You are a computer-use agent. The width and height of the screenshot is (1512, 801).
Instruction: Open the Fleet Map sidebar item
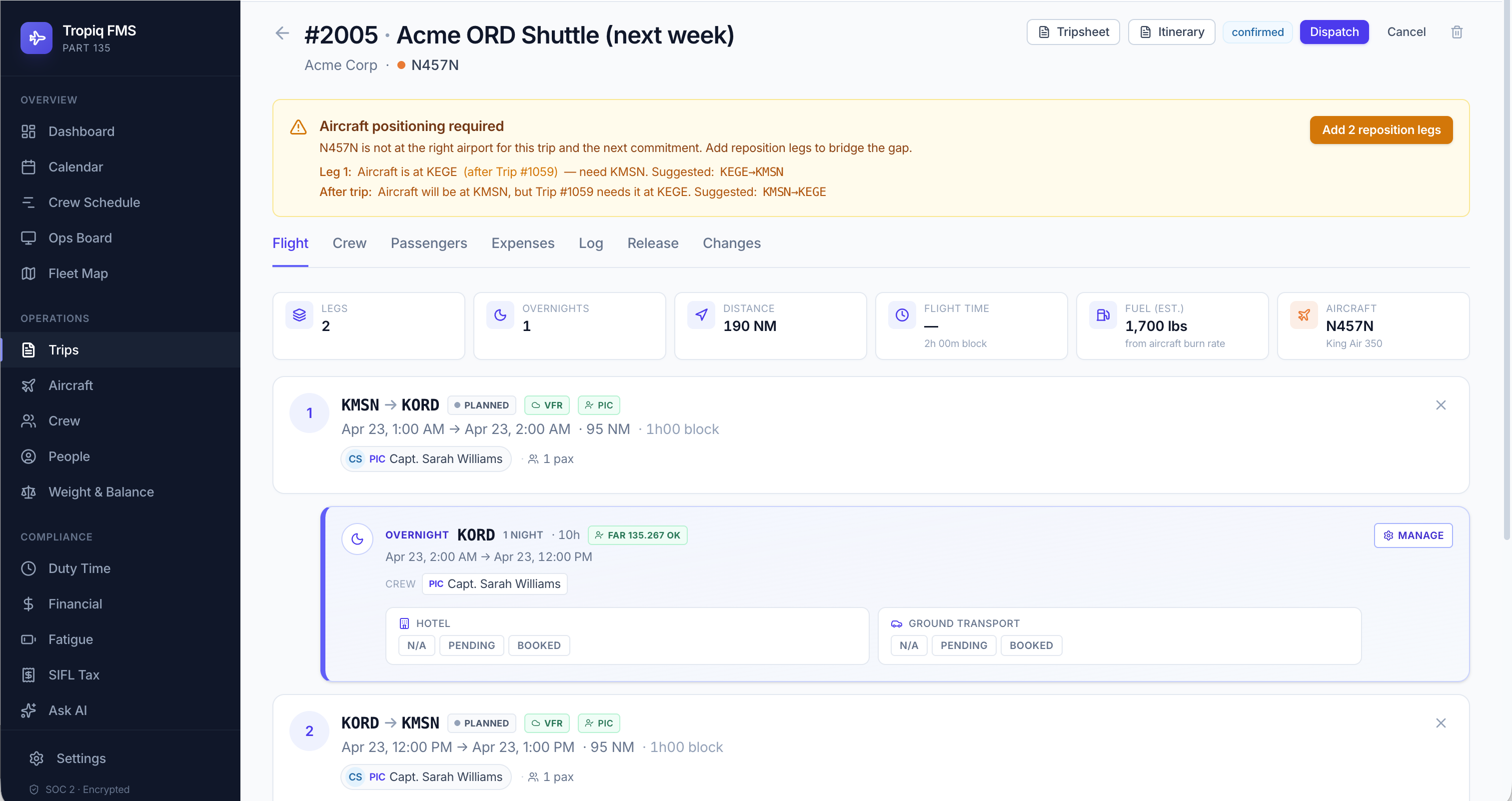click(77, 273)
